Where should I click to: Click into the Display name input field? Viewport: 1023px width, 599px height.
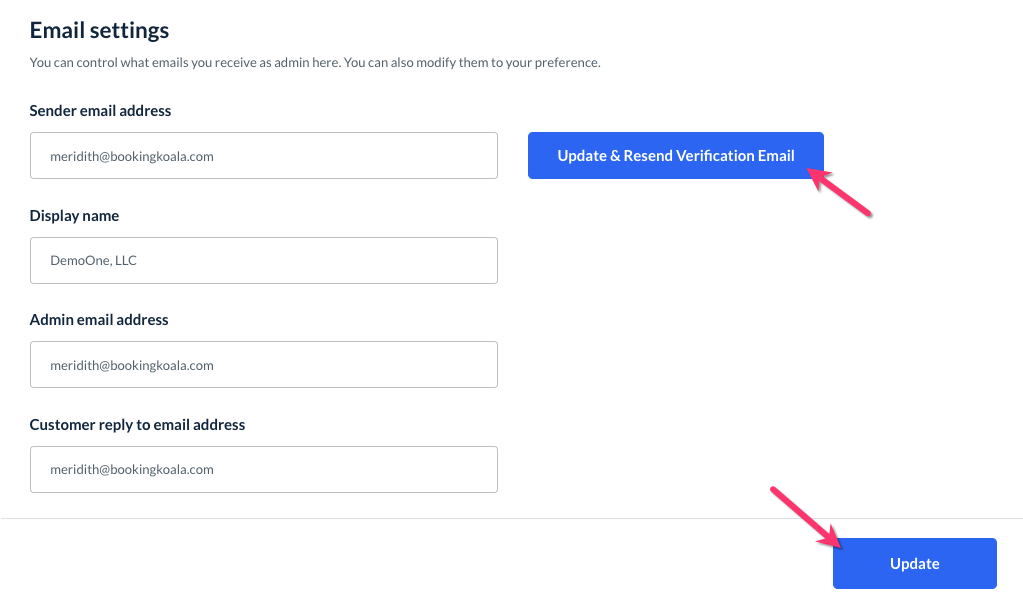[x=263, y=260]
